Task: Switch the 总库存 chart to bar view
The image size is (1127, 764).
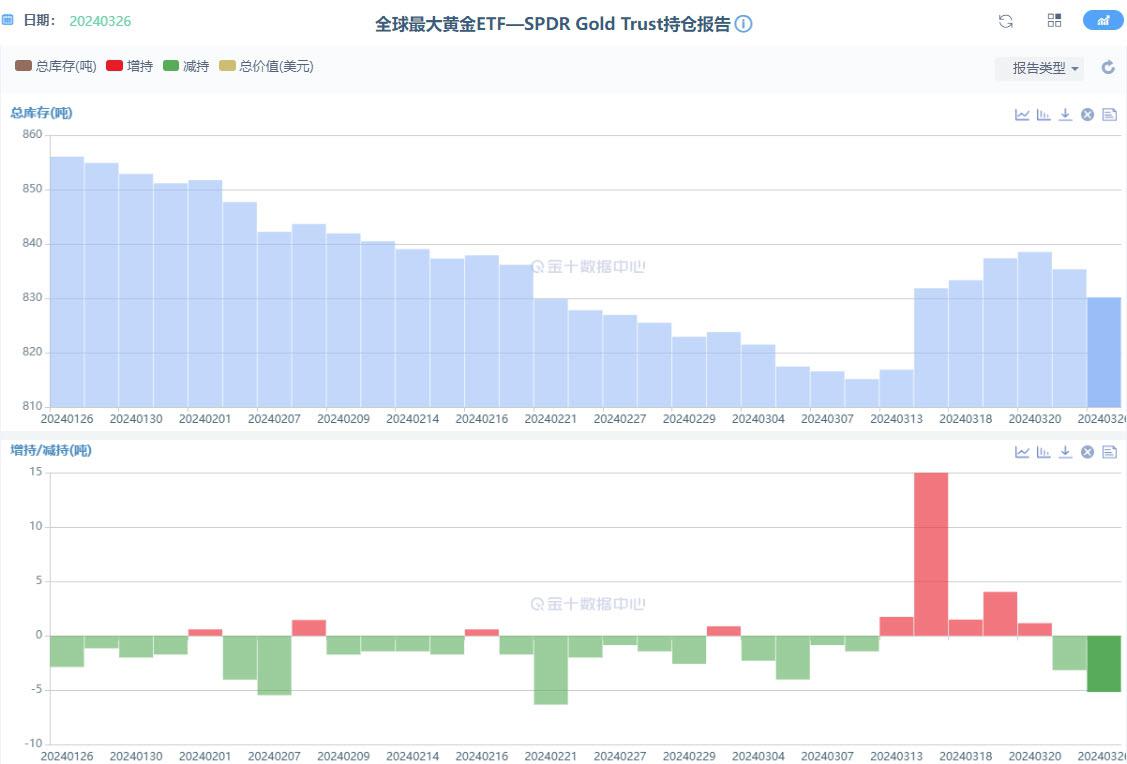Action: point(1044,114)
